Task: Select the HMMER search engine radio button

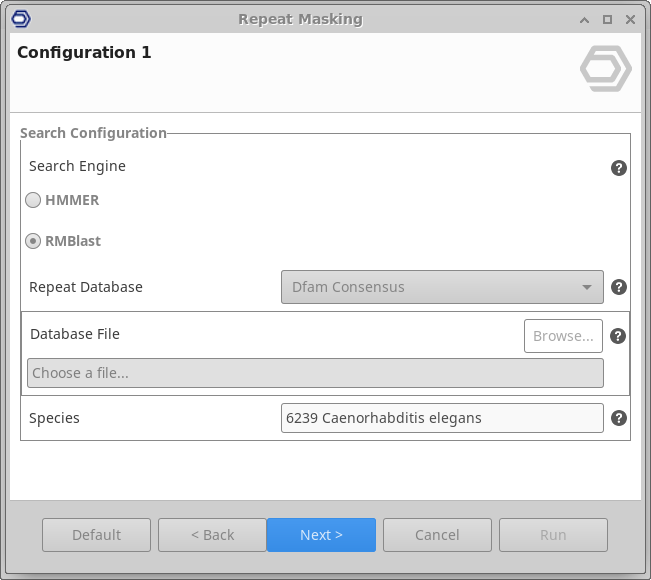Action: tap(34, 200)
